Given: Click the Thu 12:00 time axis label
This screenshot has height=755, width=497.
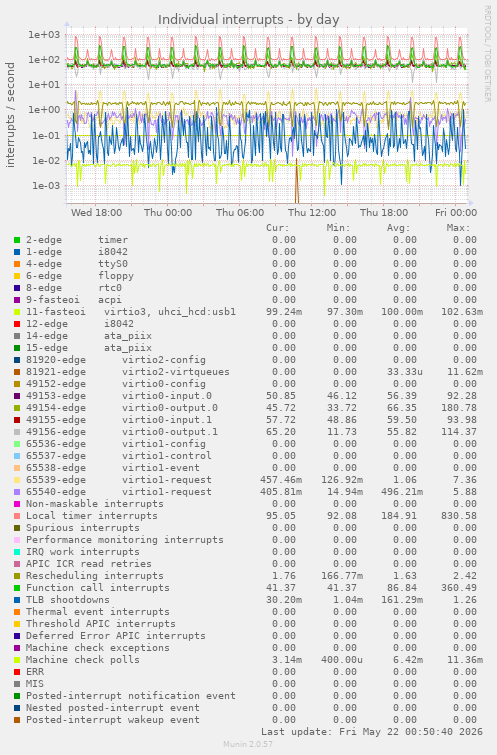Looking at the screenshot, I should (312, 212).
